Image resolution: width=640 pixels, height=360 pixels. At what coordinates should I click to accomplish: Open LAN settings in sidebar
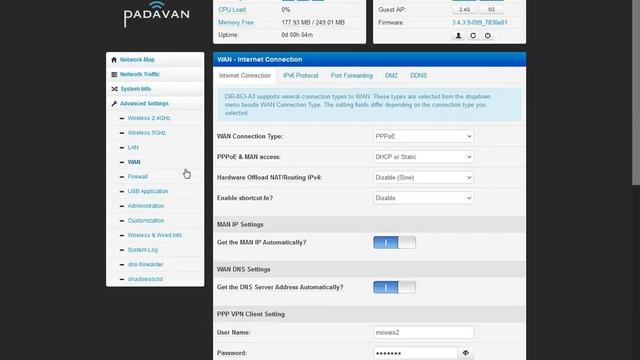[133, 147]
